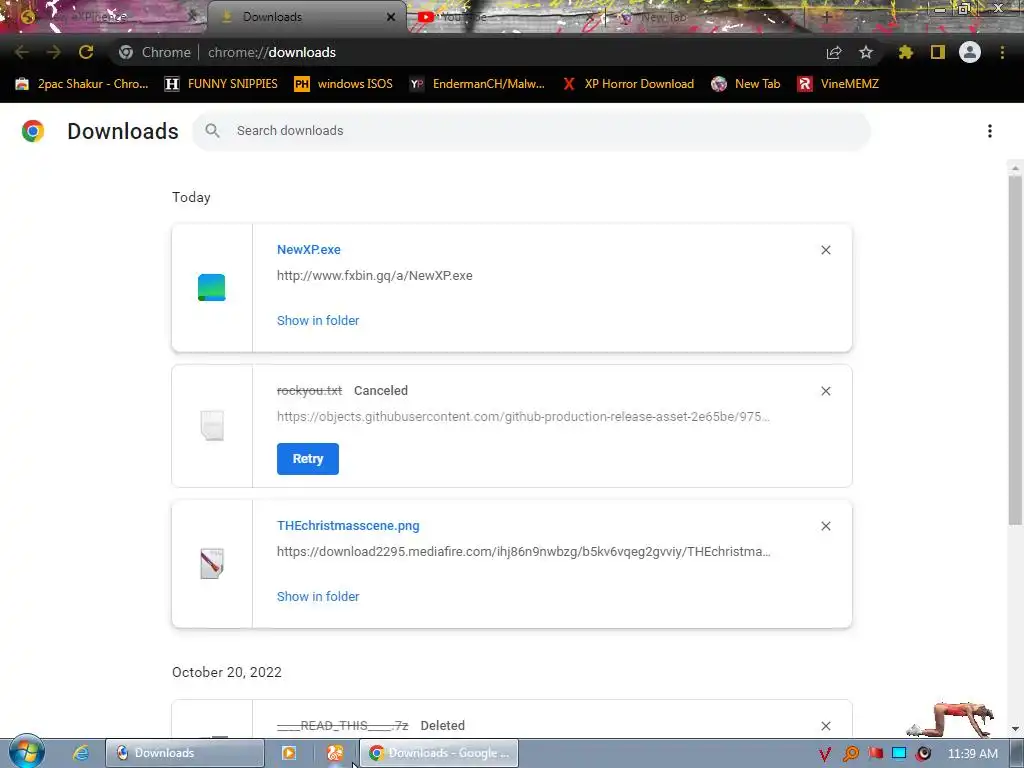Screen dimensions: 1024x768
Task: Open the VineMEMZ bookmark
Action: 839,84
